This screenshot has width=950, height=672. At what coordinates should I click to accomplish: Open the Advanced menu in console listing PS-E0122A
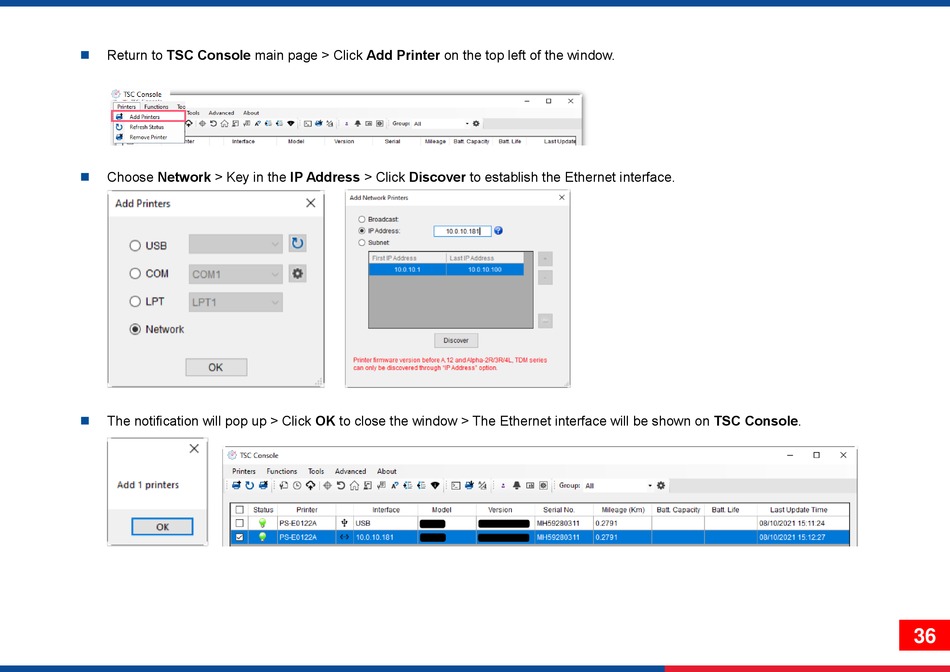[x=350, y=471]
